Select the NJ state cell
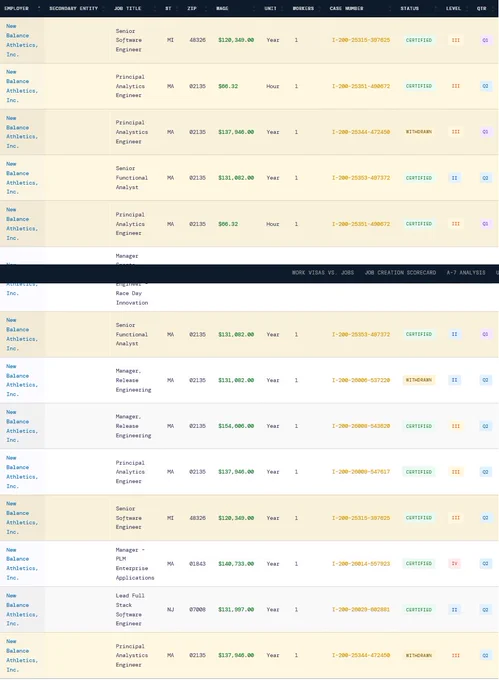The height and width of the screenshot is (680, 499). [170, 610]
